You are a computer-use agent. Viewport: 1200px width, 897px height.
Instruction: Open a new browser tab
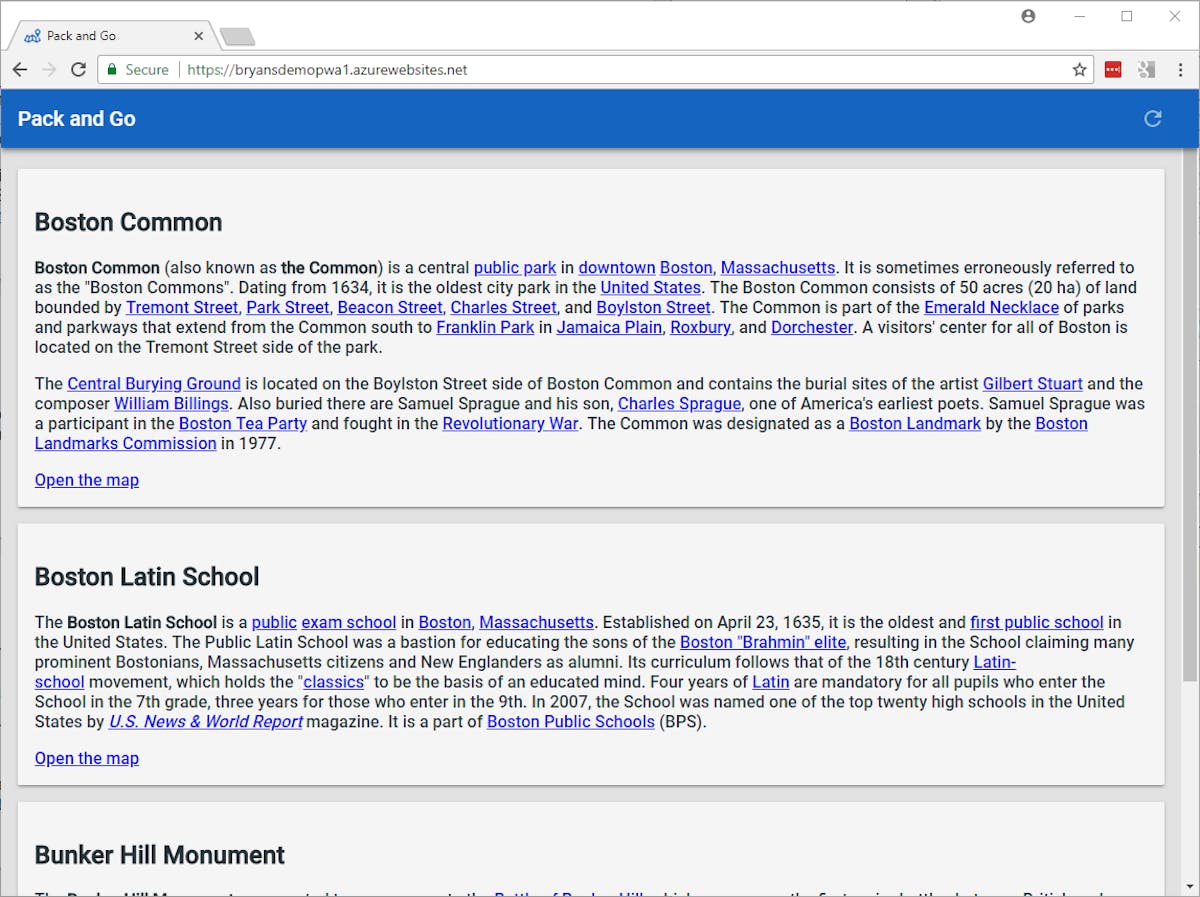click(x=238, y=37)
